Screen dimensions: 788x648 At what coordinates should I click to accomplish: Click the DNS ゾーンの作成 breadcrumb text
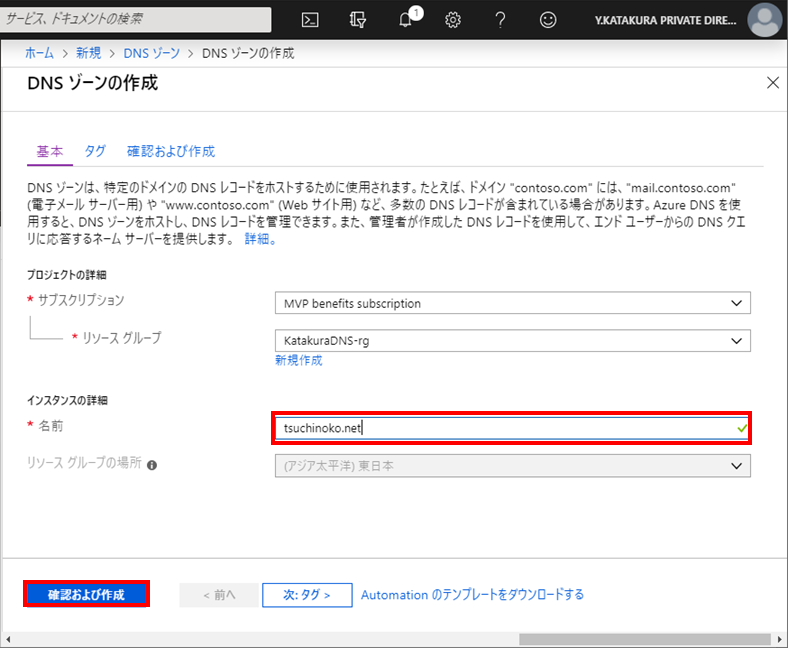pos(248,53)
